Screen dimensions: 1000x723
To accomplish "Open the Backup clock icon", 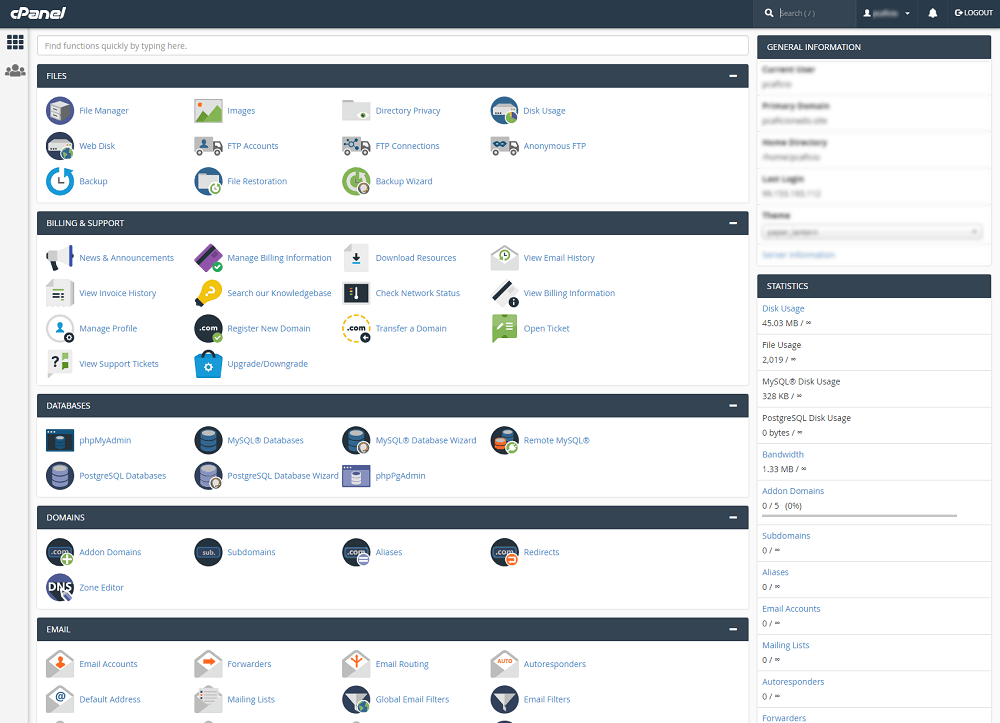I will pyautogui.click(x=60, y=181).
